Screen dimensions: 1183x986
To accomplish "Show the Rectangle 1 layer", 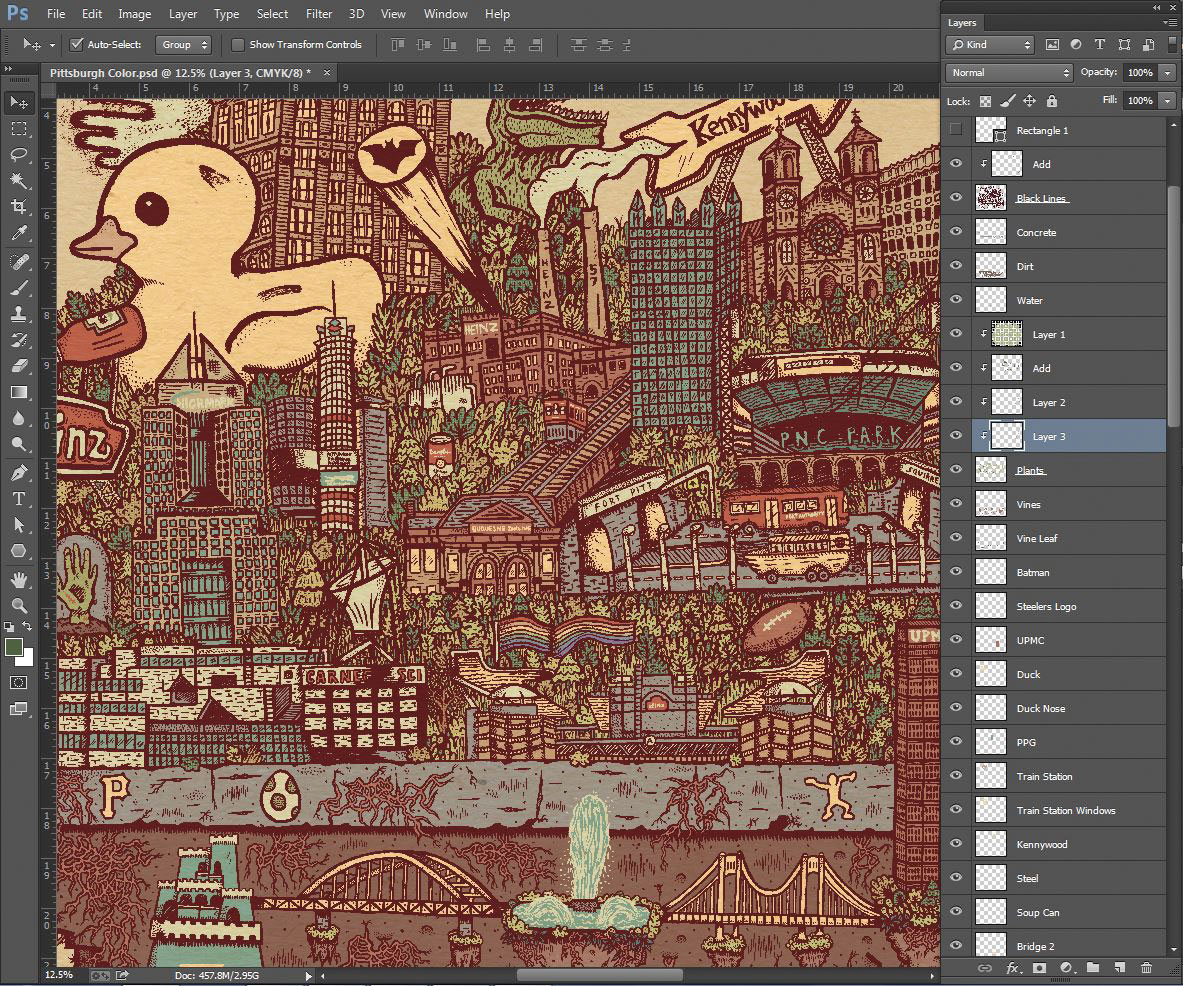I will [x=956, y=130].
